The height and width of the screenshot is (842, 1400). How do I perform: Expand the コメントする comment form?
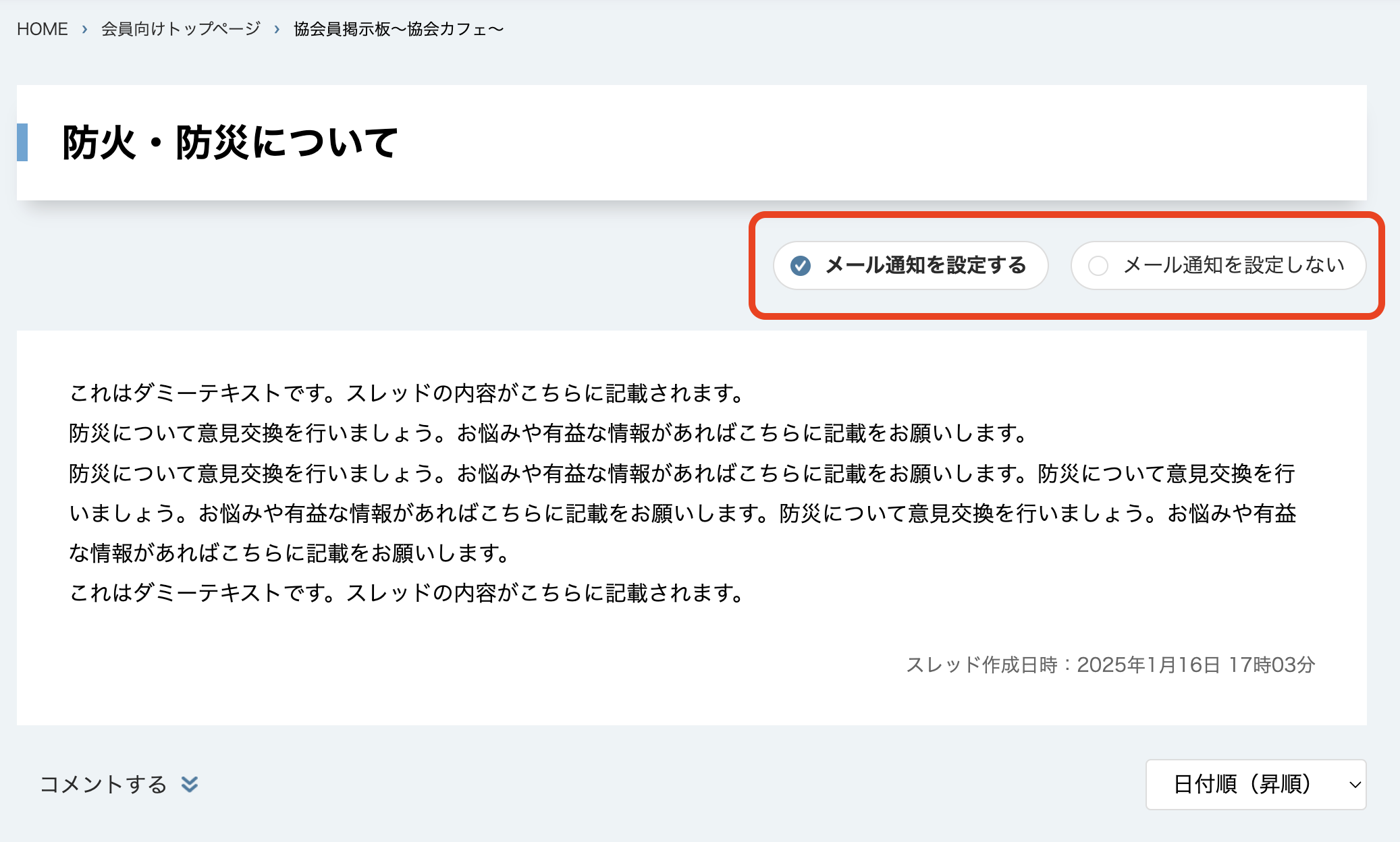[x=119, y=784]
